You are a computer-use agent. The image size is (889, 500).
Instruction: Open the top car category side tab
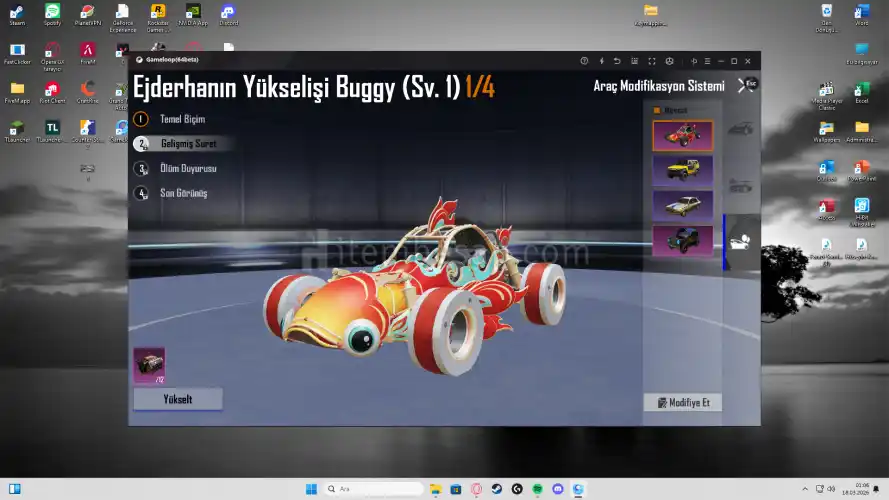741,129
